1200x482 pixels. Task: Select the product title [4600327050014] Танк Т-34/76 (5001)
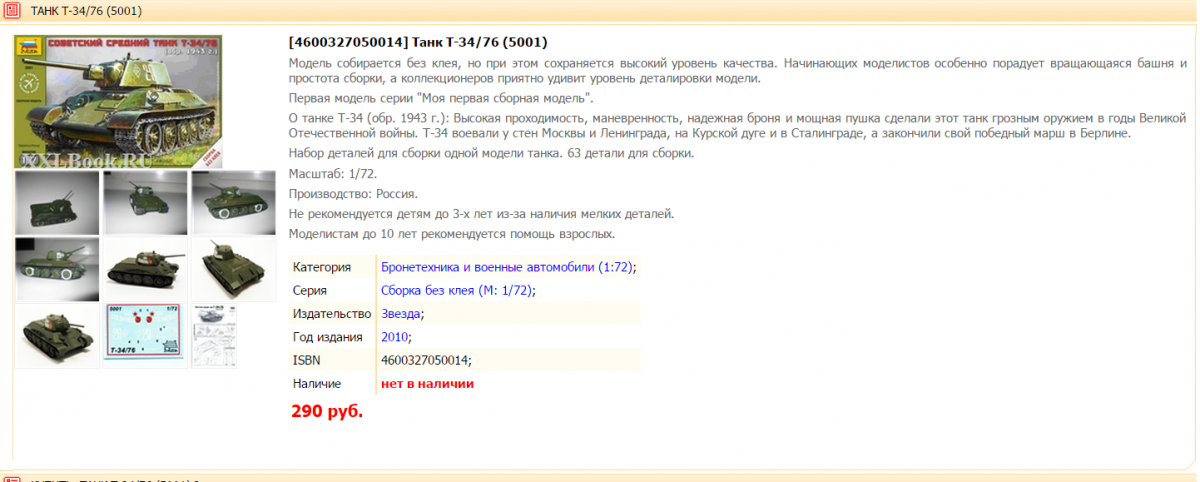tap(417, 42)
